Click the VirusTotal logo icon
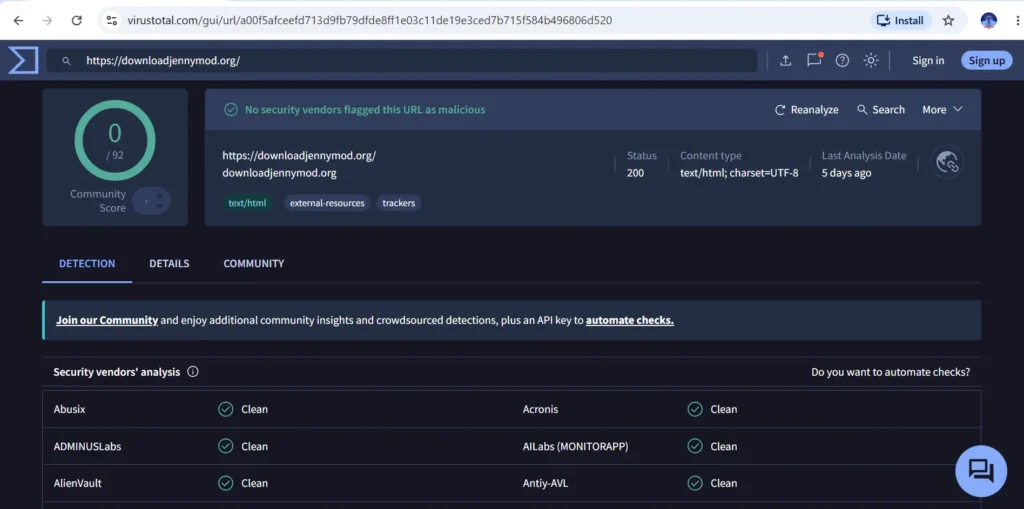 click(23, 60)
